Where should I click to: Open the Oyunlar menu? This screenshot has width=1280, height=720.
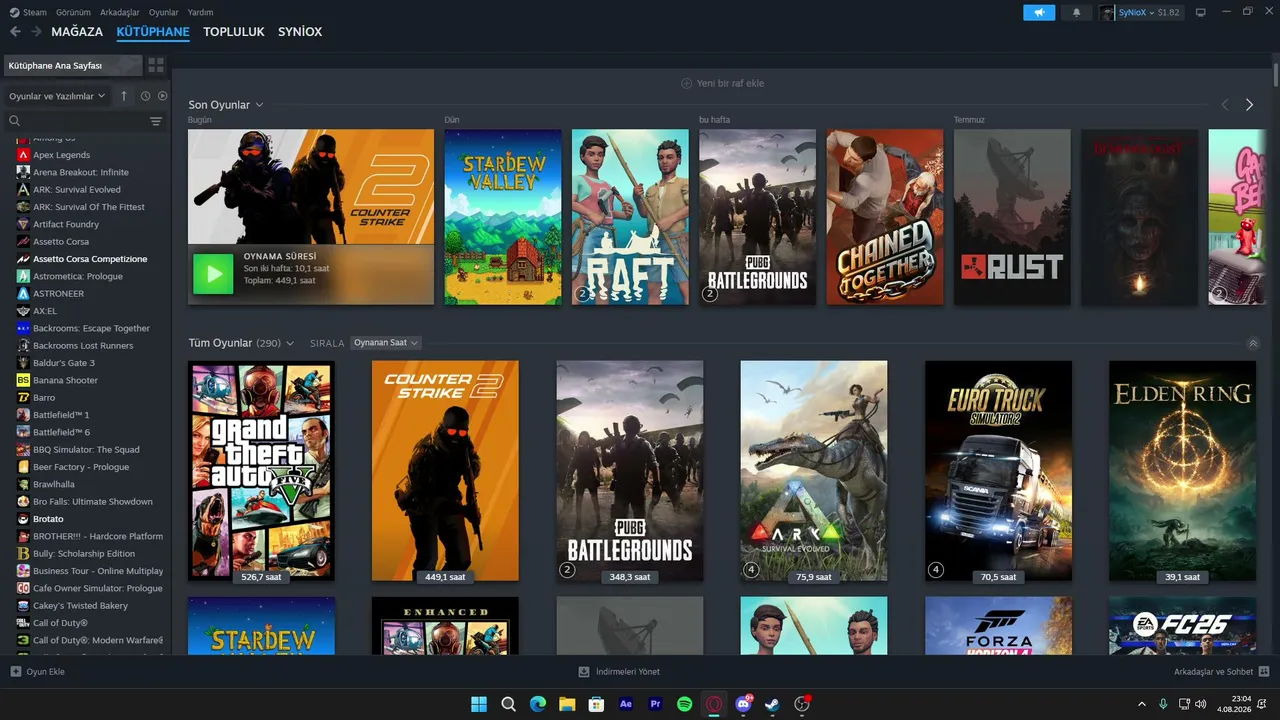point(164,13)
